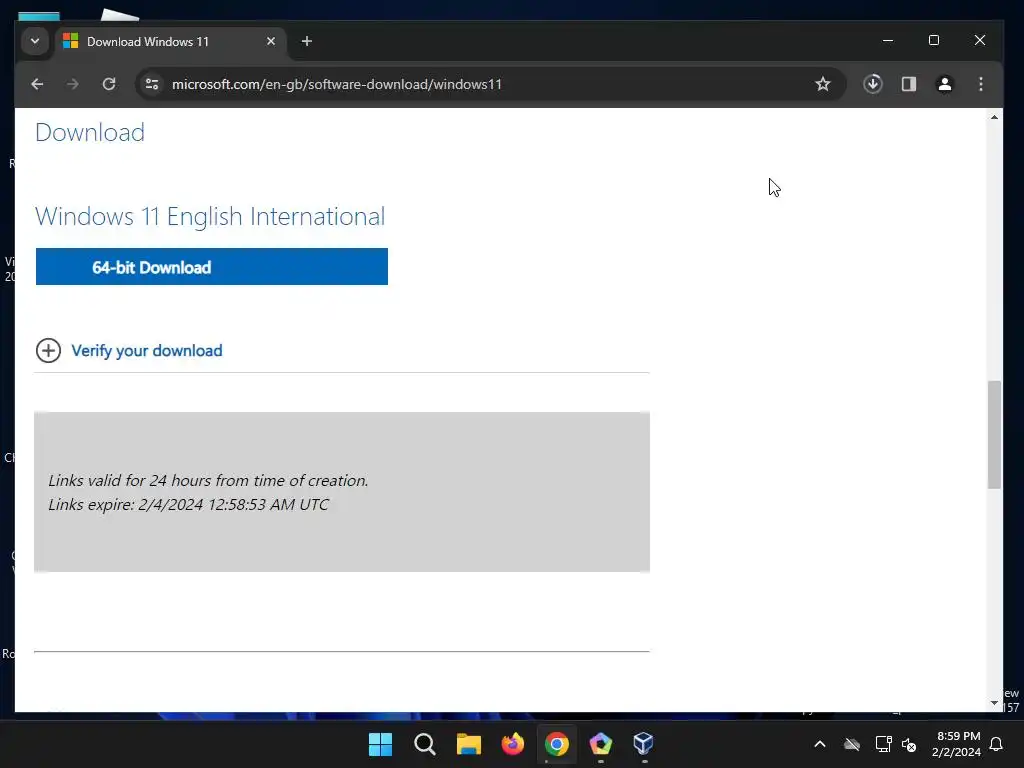Open Chrome three-dot menu
Image resolution: width=1024 pixels, height=768 pixels.
tap(981, 84)
